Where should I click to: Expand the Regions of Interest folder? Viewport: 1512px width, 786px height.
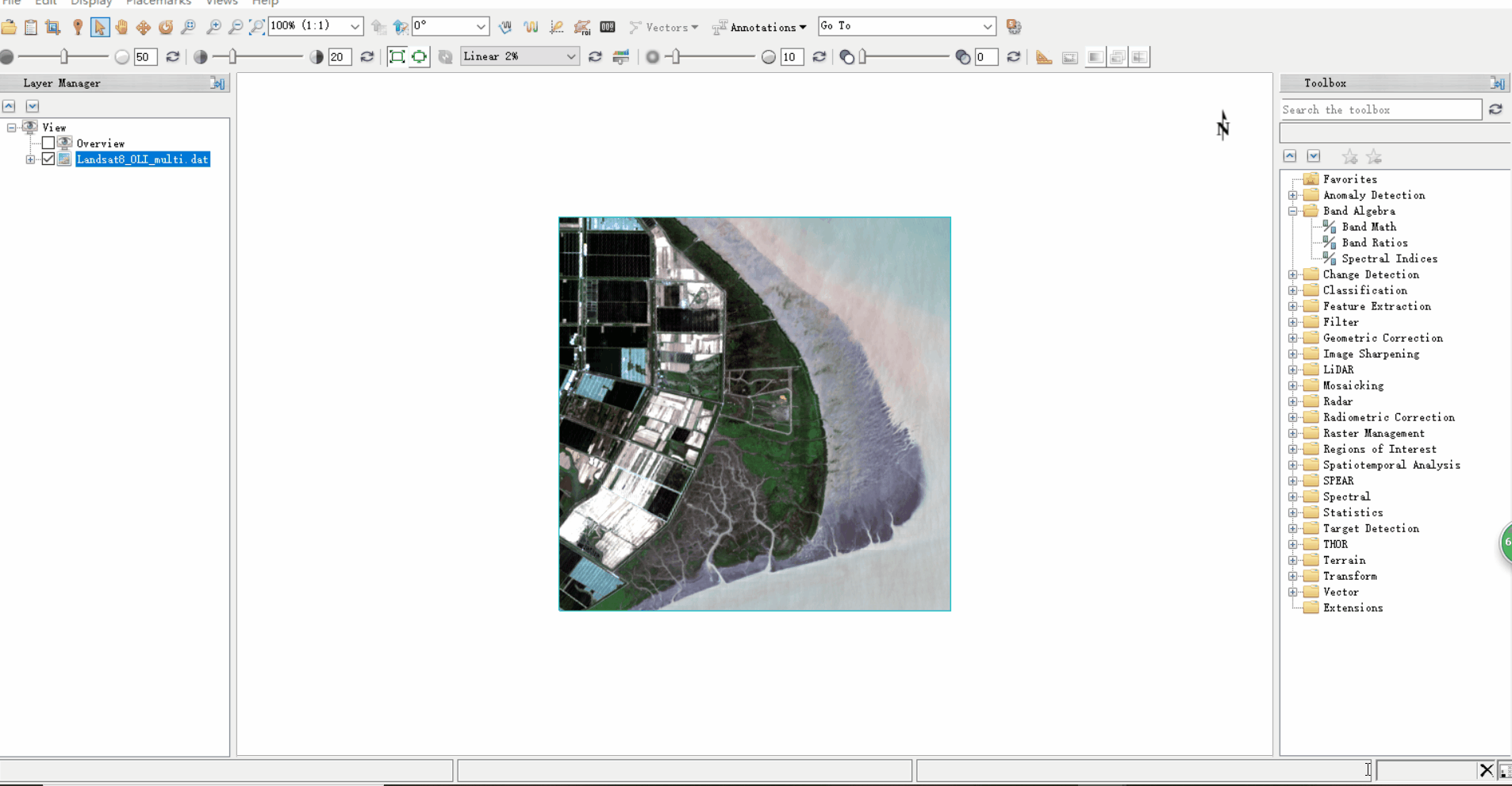(1293, 450)
